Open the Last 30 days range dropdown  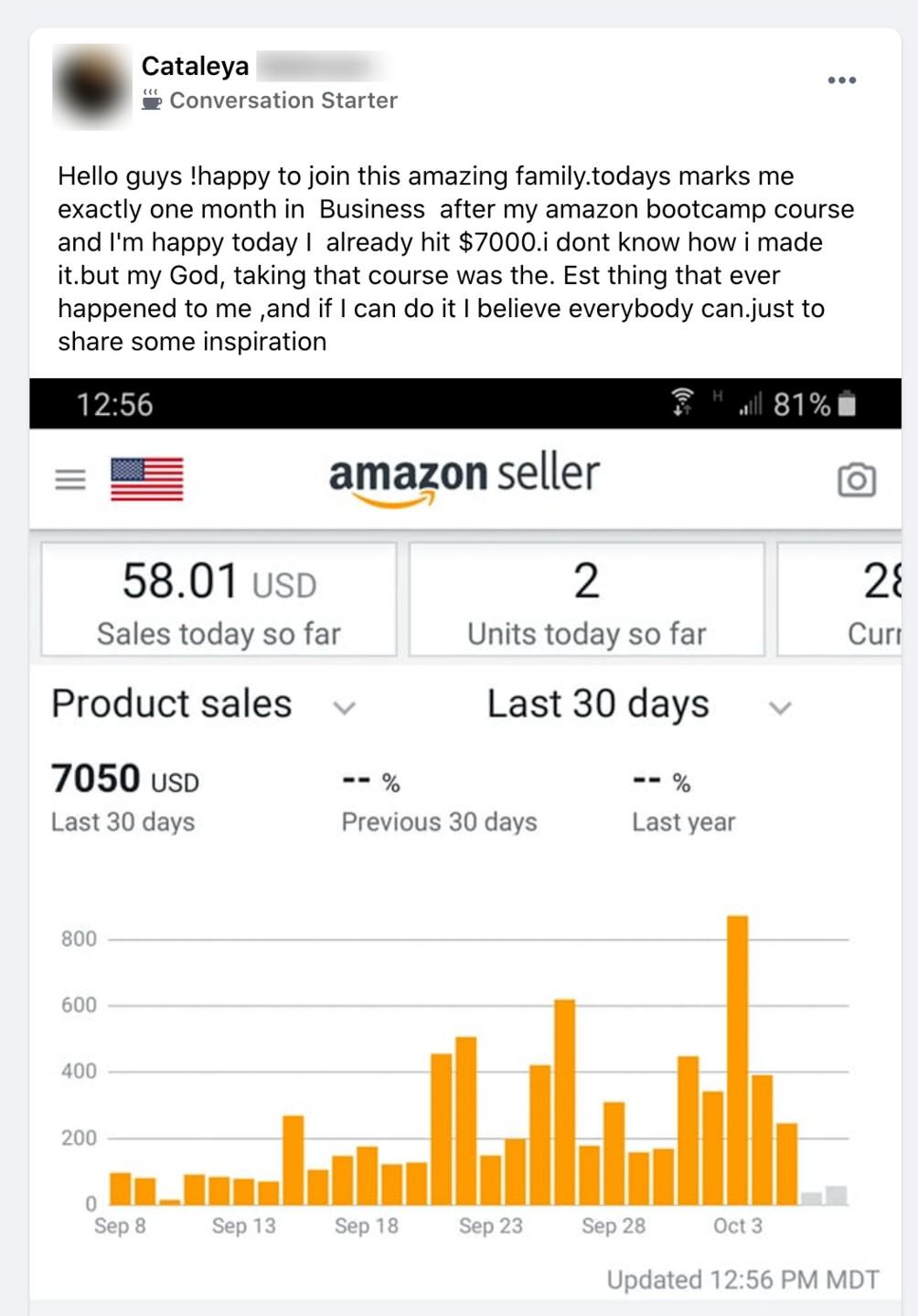(x=779, y=707)
